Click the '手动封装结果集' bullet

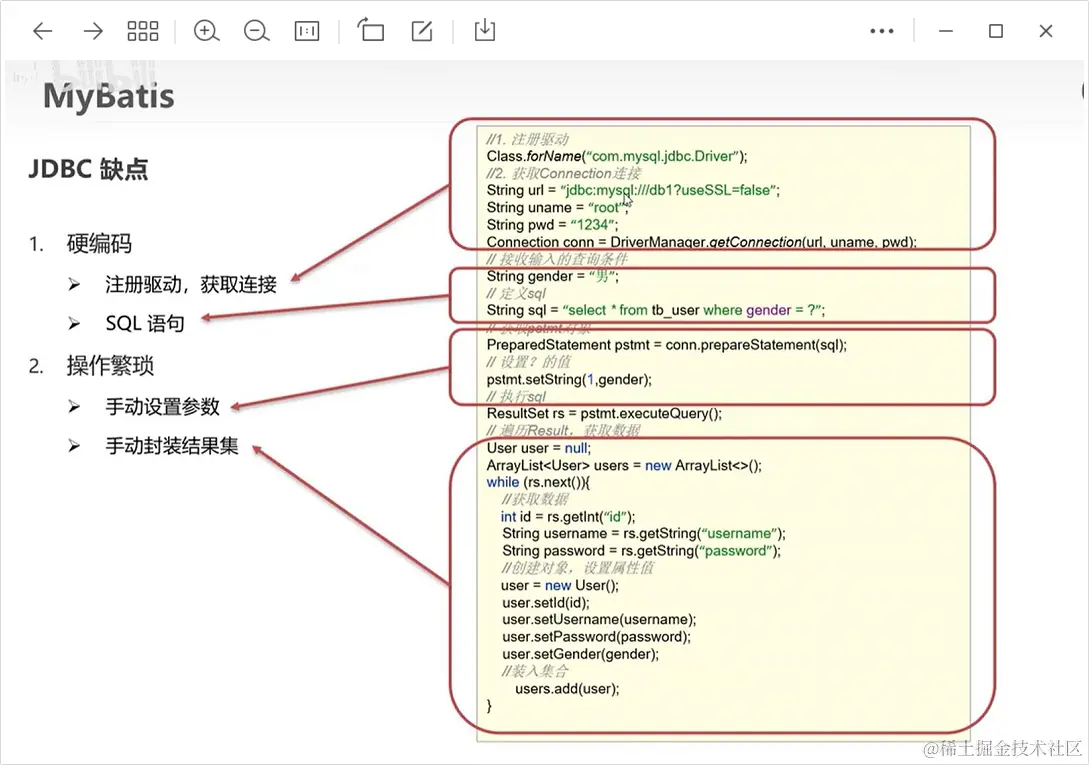(x=172, y=446)
